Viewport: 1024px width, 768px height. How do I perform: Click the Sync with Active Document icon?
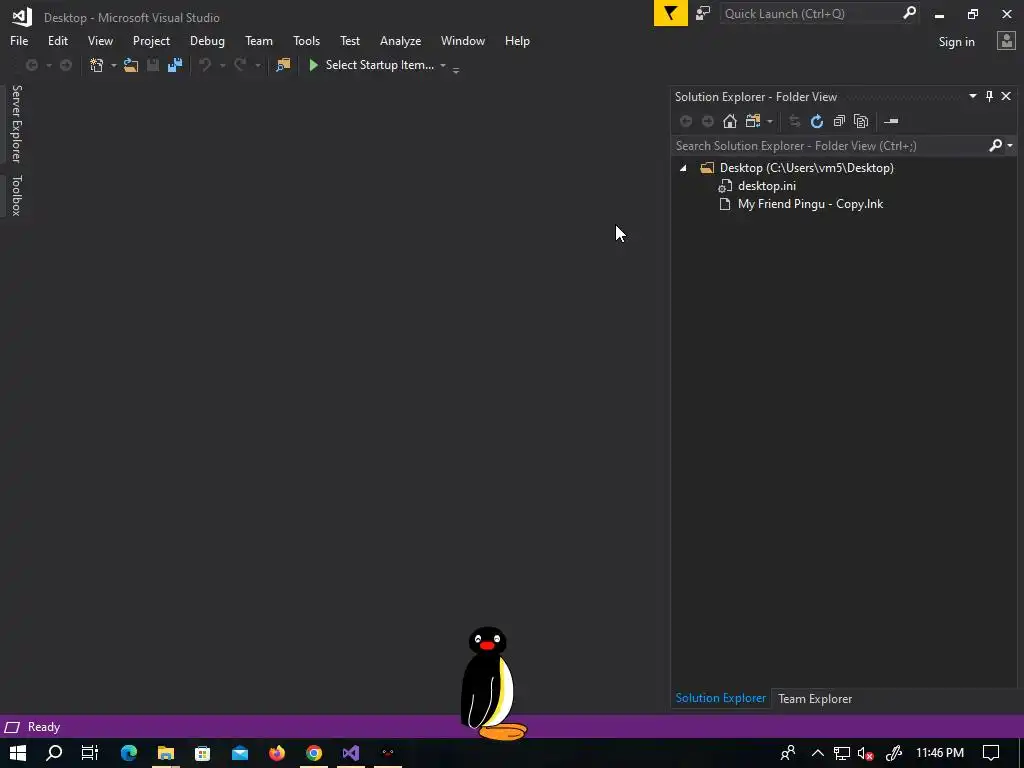(x=794, y=121)
